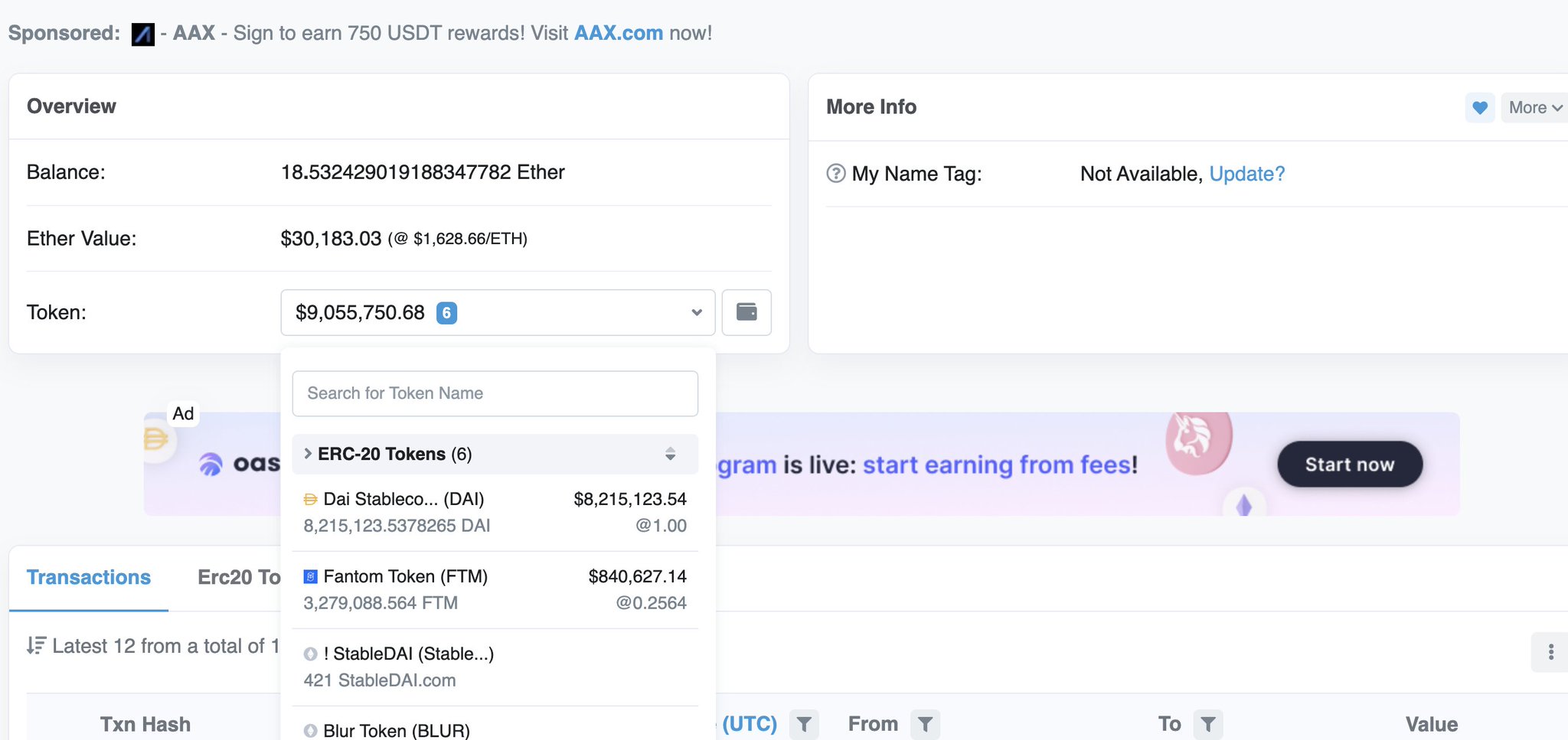Image resolution: width=1568 pixels, height=740 pixels.
Task: Click the Fantom Token logo icon
Action: (x=310, y=576)
